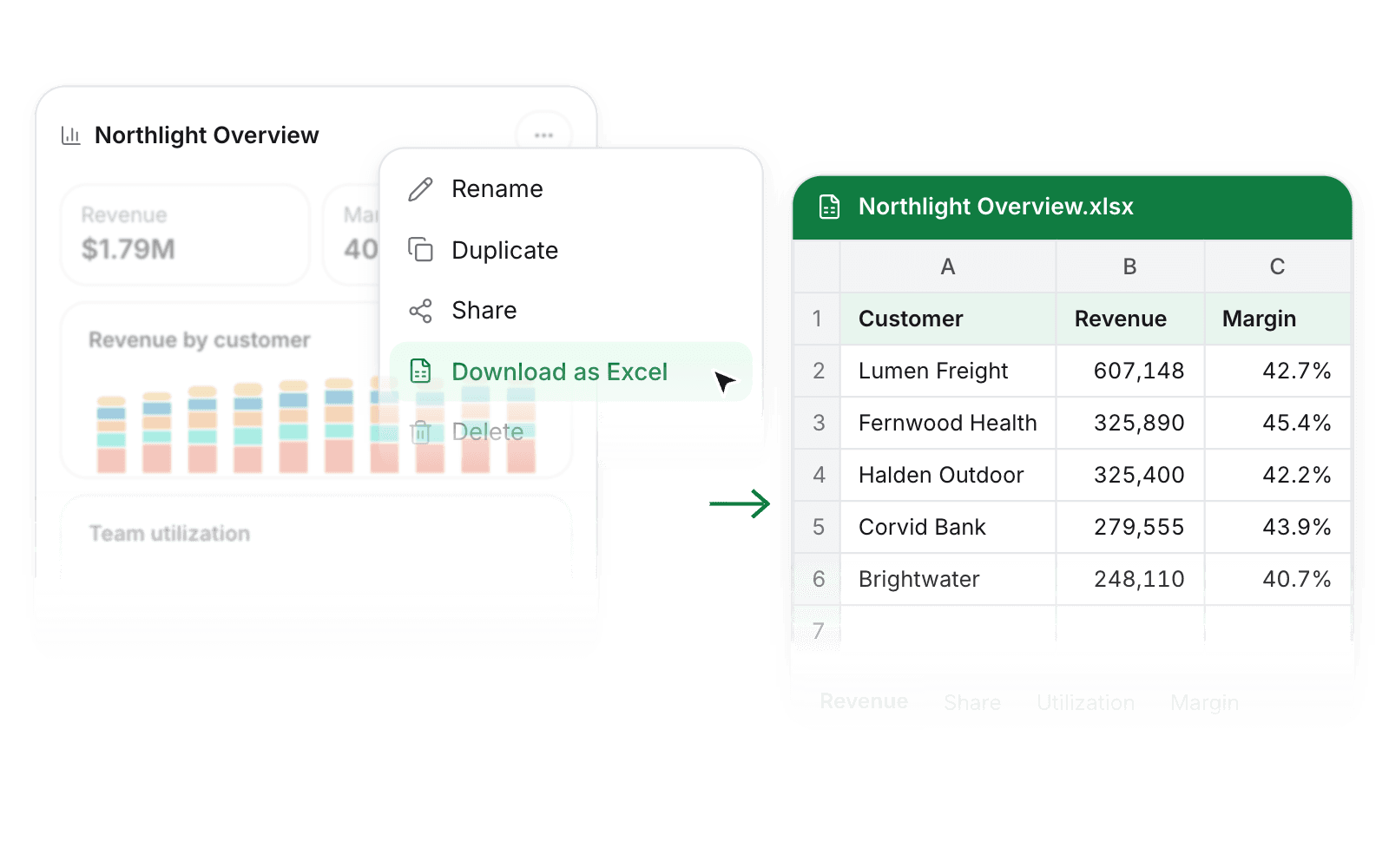The width and height of the screenshot is (1389, 868).
Task: Click the Duplicate copy icon
Action: (421, 250)
